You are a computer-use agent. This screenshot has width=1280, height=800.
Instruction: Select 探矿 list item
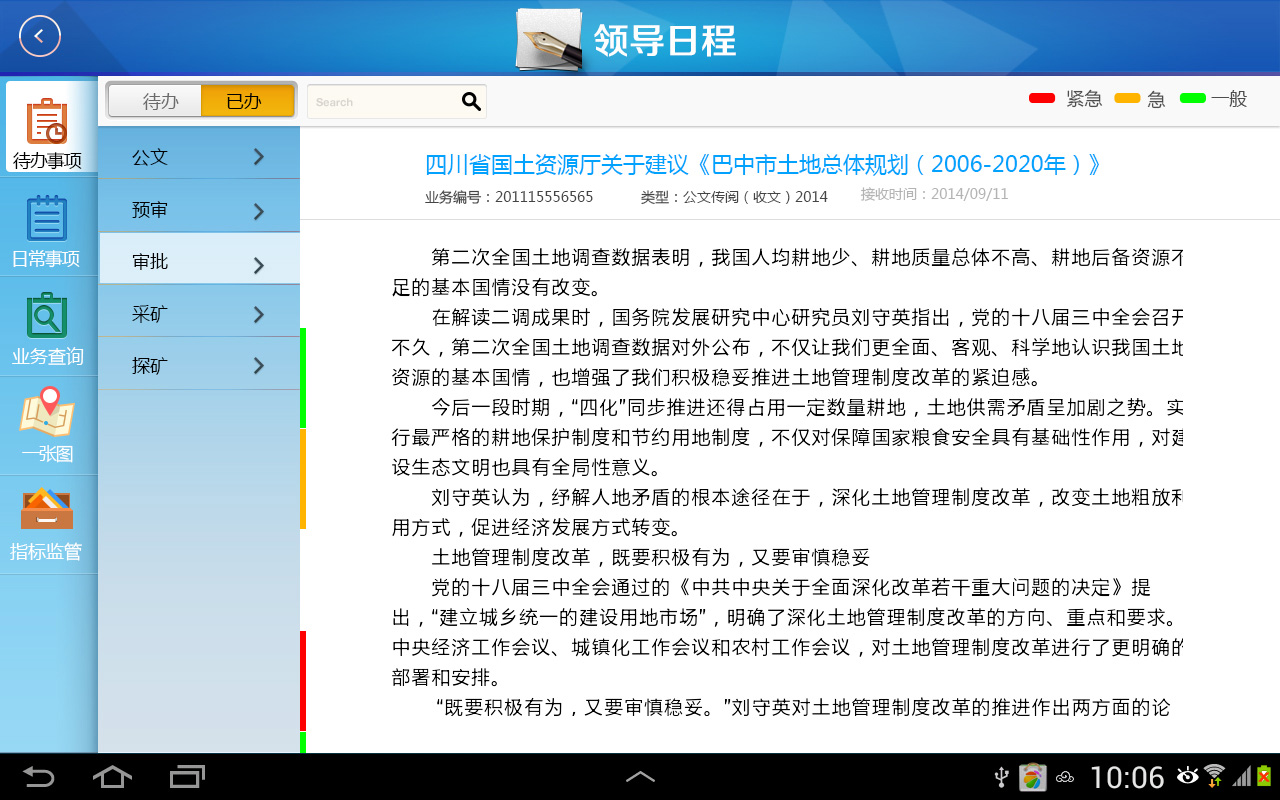(199, 364)
